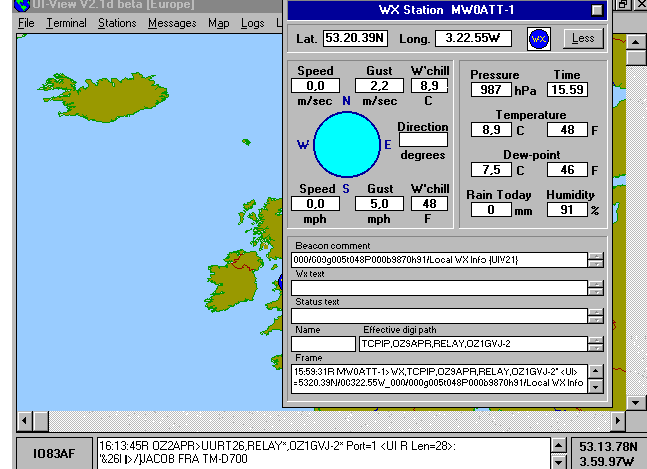Expand the Wx text field spinner
647x469 pixels.
(x=596, y=288)
